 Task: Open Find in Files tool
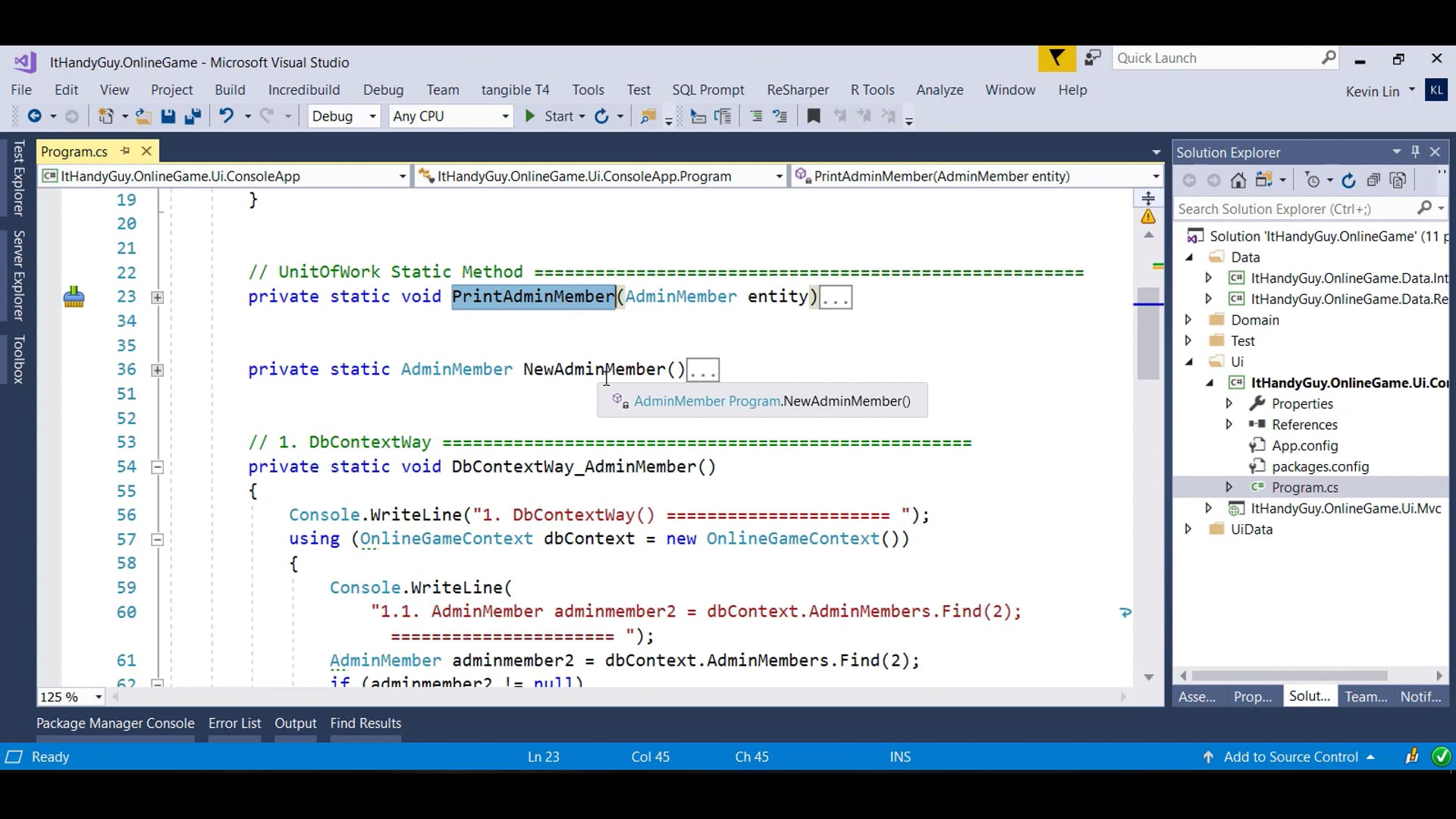(x=648, y=116)
